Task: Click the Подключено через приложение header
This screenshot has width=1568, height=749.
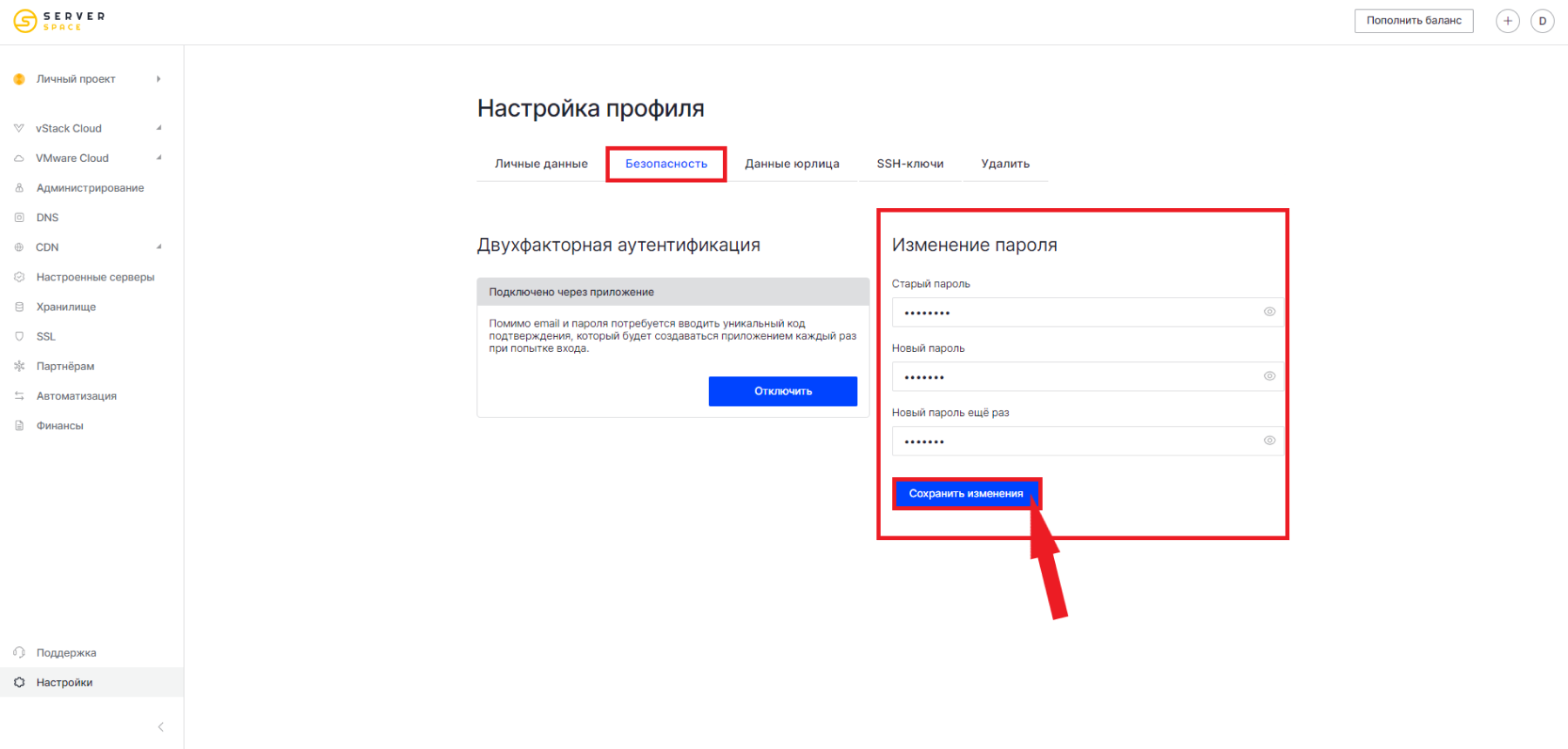Action: tap(673, 292)
